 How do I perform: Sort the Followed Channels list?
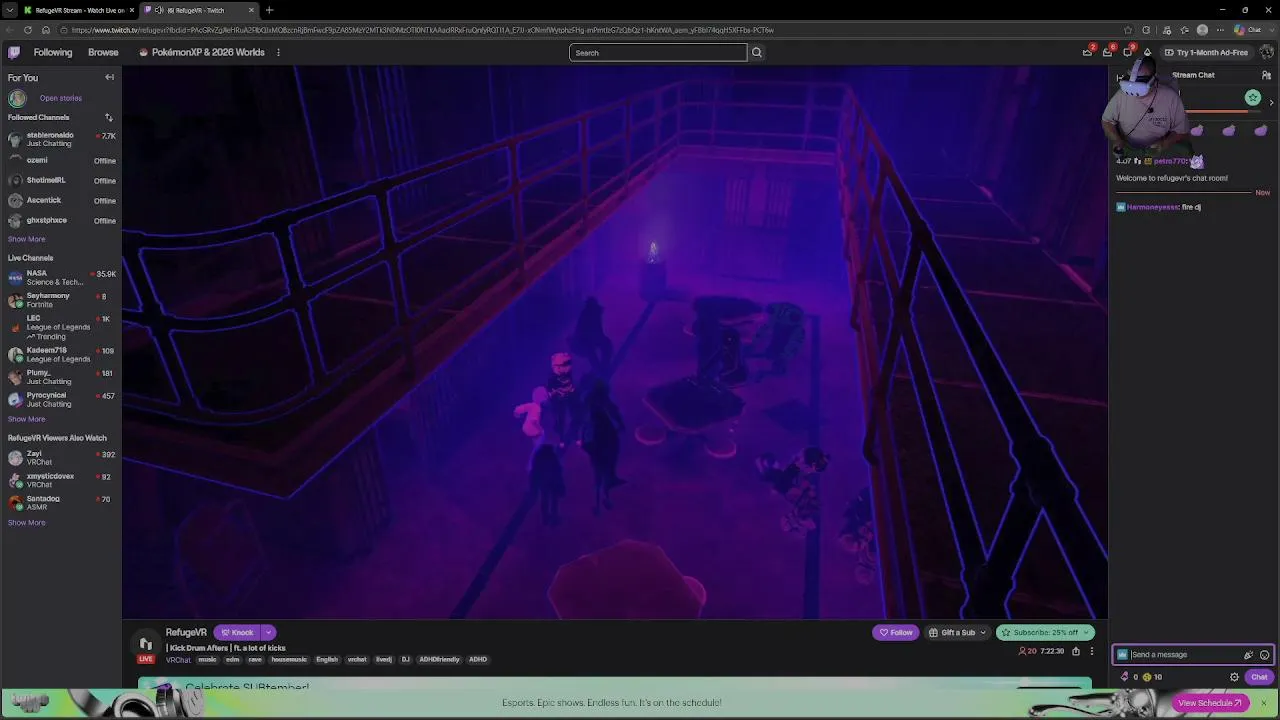[x=109, y=117]
